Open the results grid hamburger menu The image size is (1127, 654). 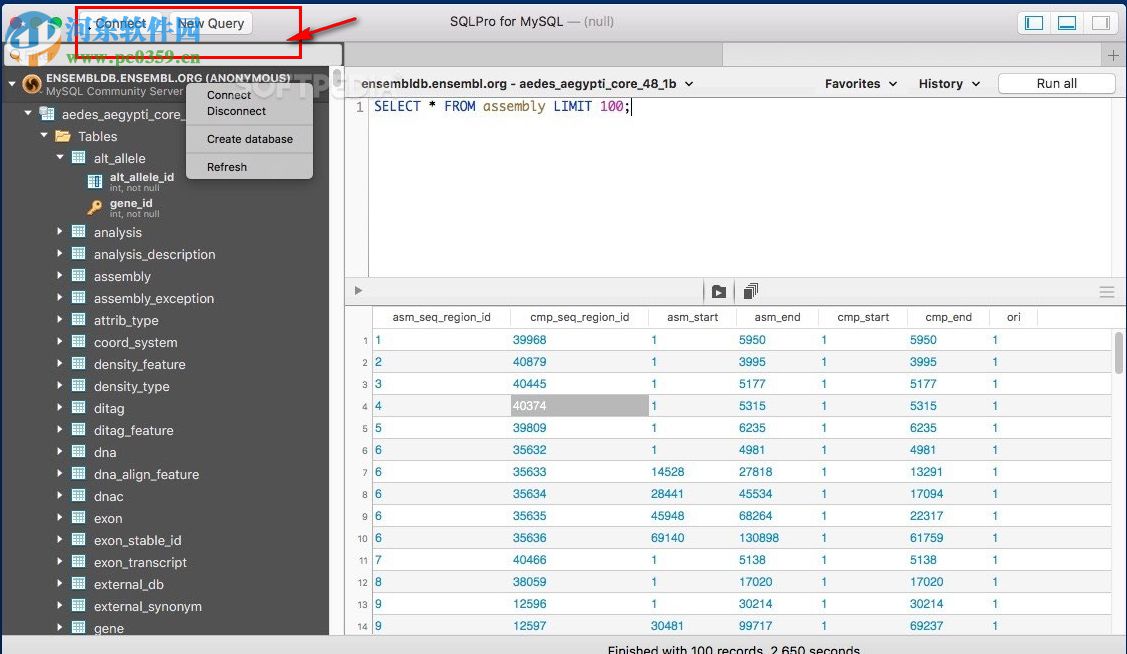point(1106,291)
